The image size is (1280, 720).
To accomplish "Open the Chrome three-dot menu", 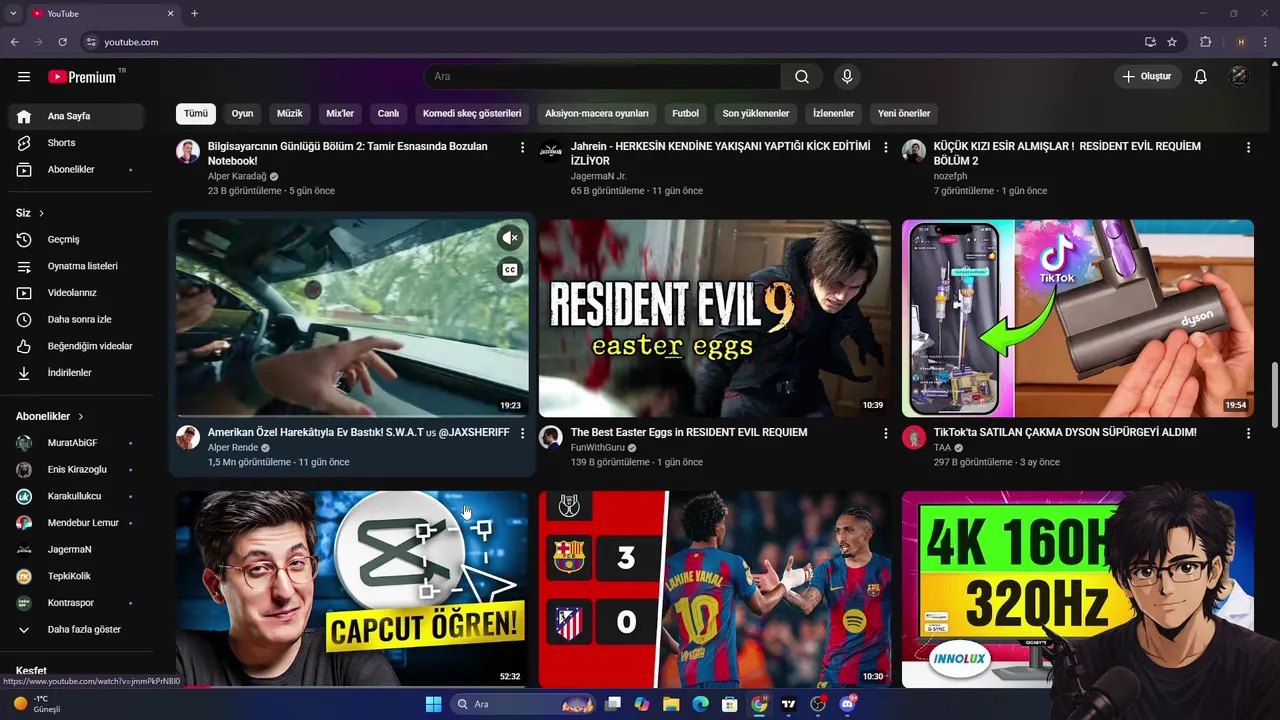I will (1265, 42).
